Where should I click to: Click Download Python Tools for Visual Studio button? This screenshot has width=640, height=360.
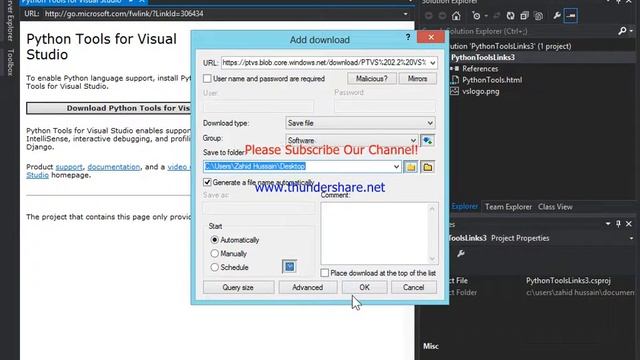point(109,108)
